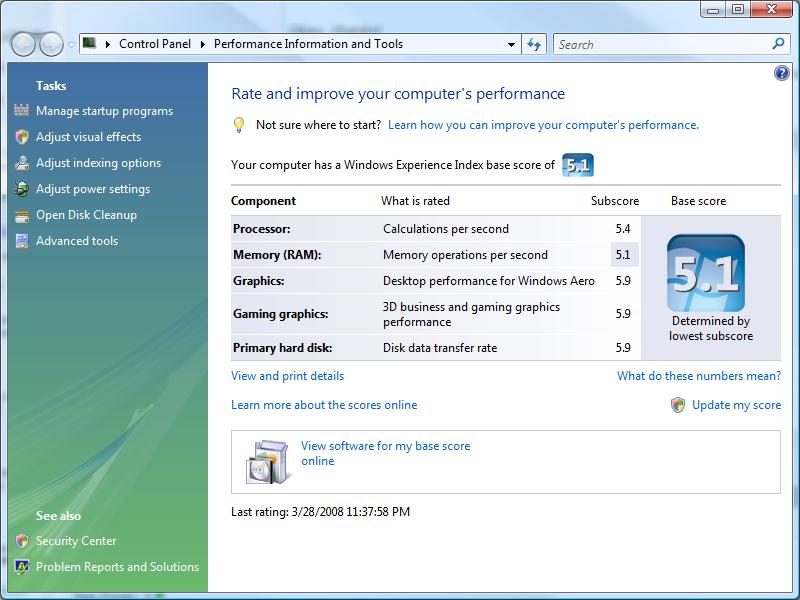Click the Adjust visual effects shield icon
This screenshot has width=800, height=600.
click(21, 137)
